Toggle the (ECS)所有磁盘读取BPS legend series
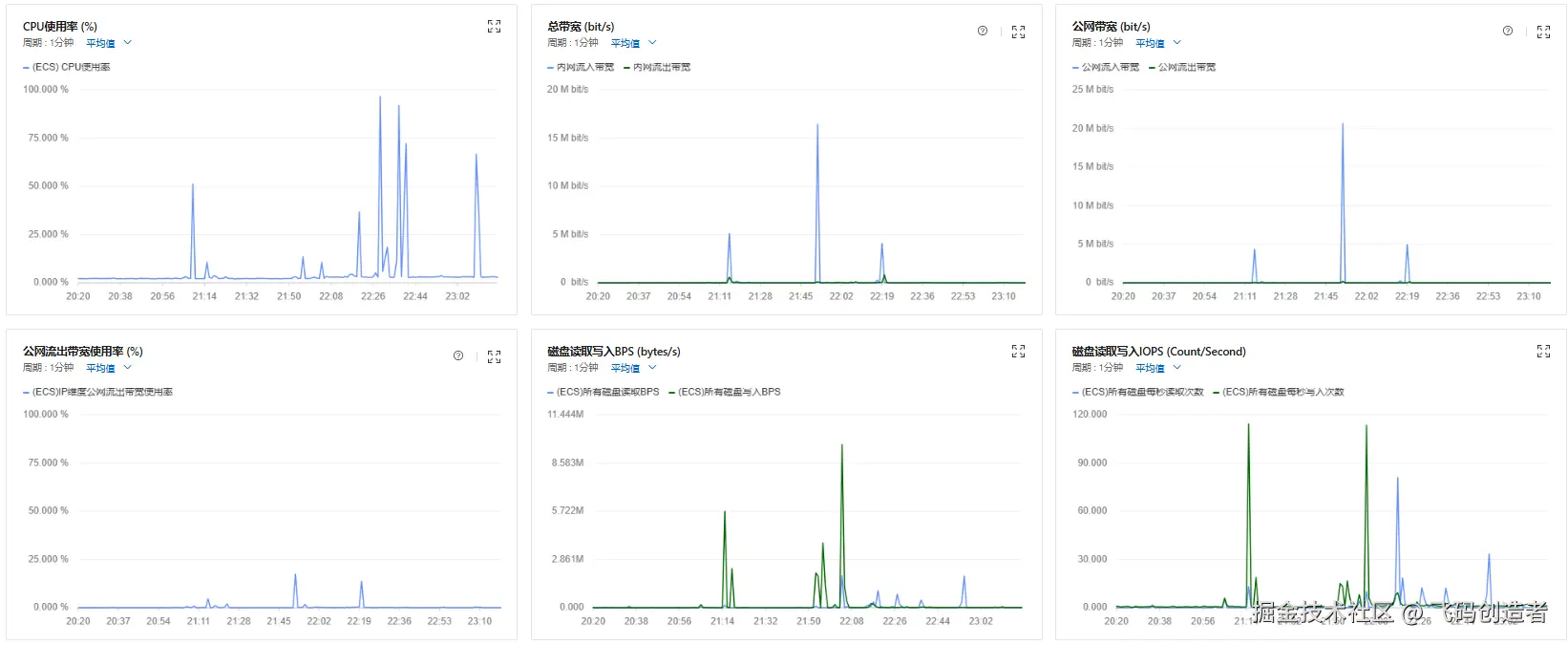 click(x=604, y=392)
